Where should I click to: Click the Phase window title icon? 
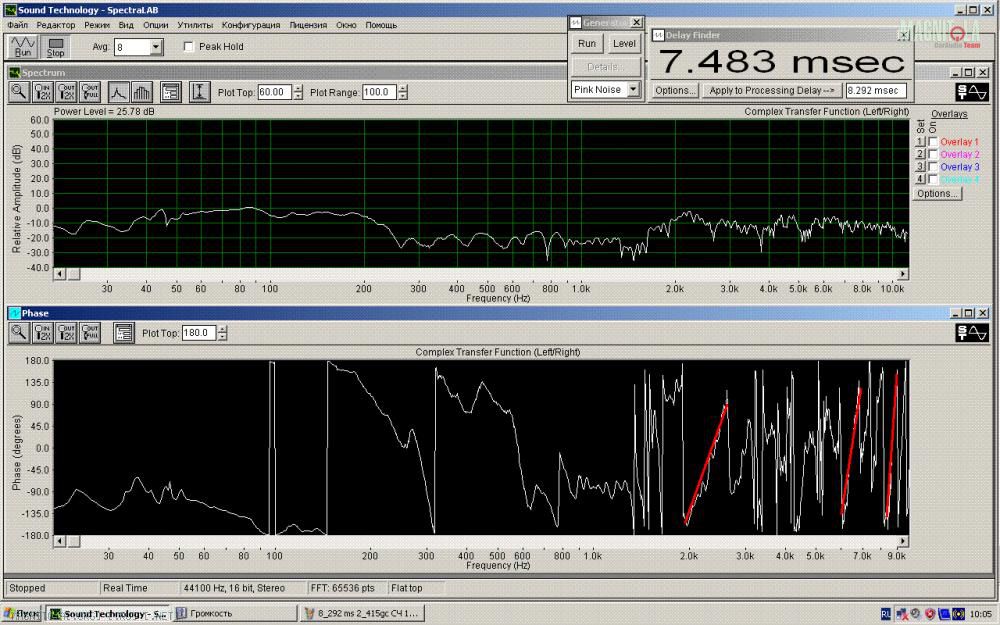(x=14, y=313)
